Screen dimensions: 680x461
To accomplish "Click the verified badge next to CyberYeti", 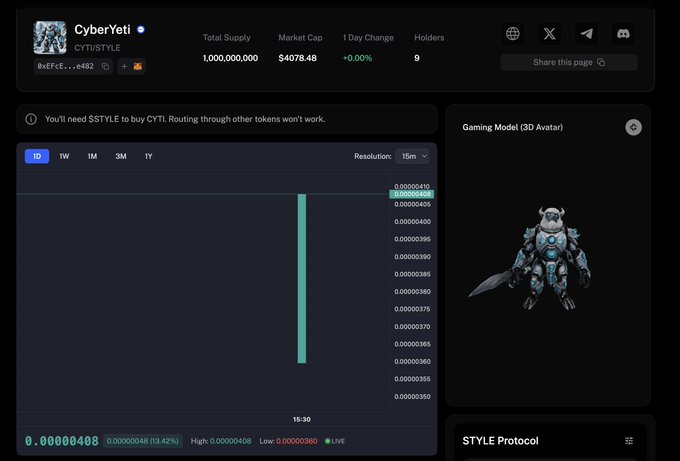I will click(x=141, y=30).
